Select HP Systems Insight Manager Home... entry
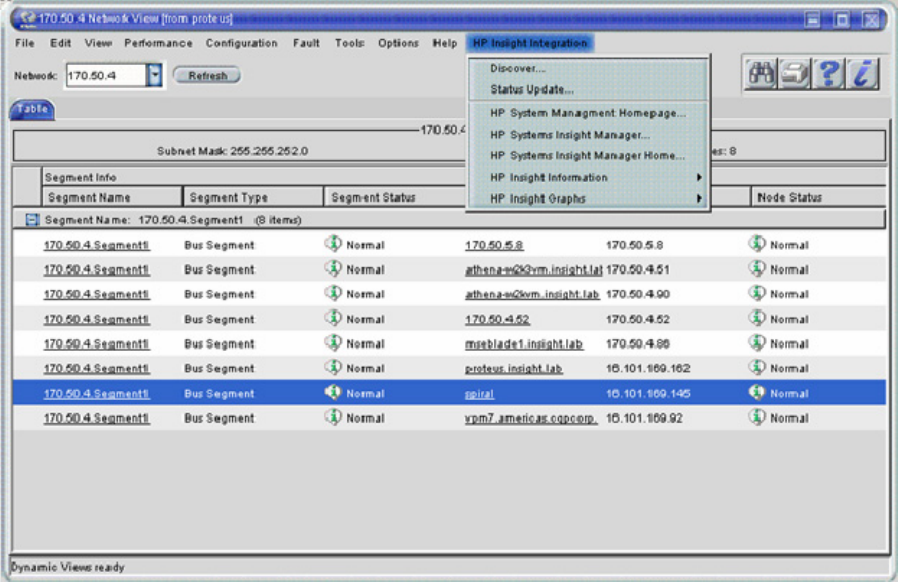This screenshot has width=898, height=582. click(589, 156)
